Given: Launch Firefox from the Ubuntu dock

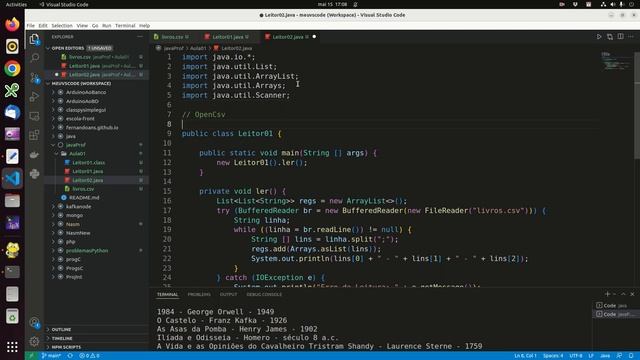Looking at the screenshot, I should pos(12,24).
